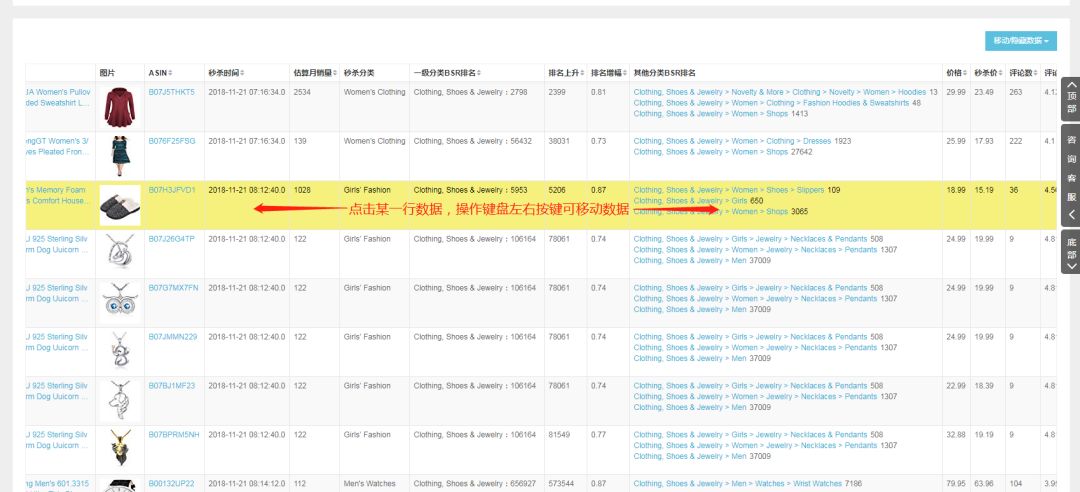Jump to page top with 顶部 button
Image resolution: width=1080 pixels, height=492 pixels.
coord(1071,99)
